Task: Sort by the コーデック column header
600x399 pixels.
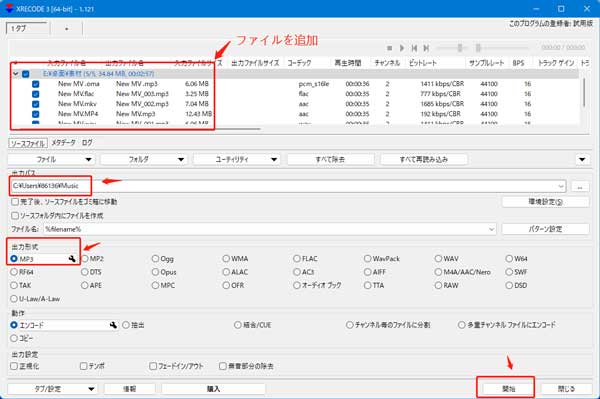Action: click(299, 63)
